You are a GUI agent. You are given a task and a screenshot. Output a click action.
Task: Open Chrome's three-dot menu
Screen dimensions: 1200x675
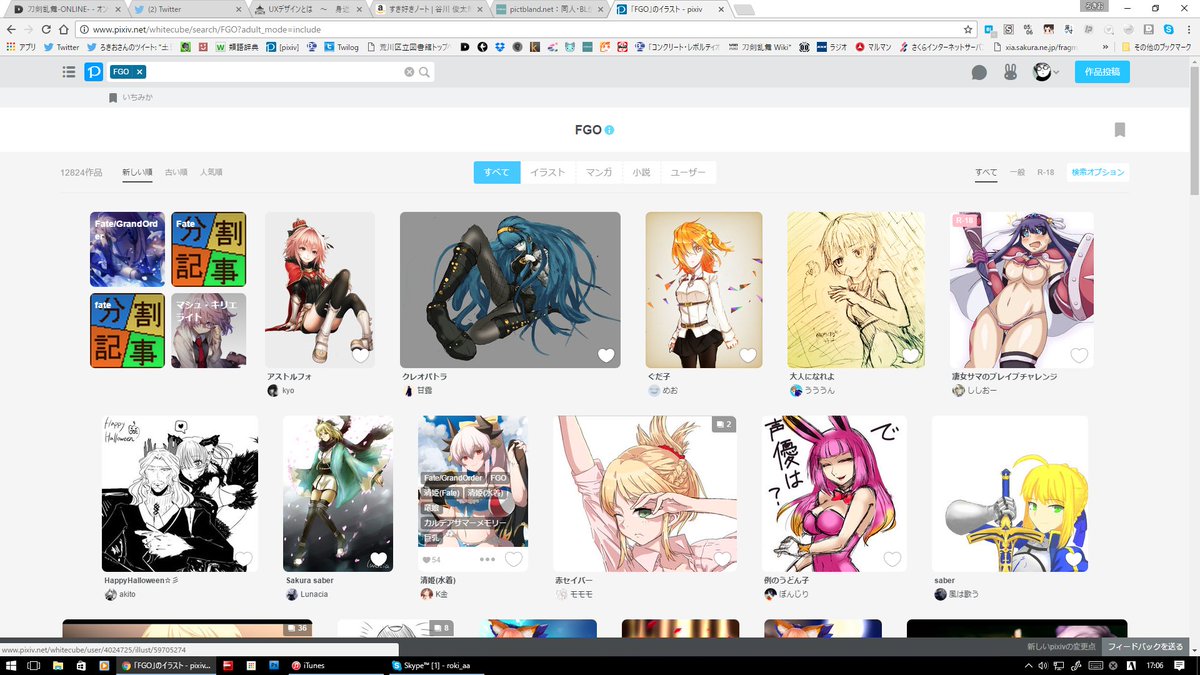tap(1189, 29)
